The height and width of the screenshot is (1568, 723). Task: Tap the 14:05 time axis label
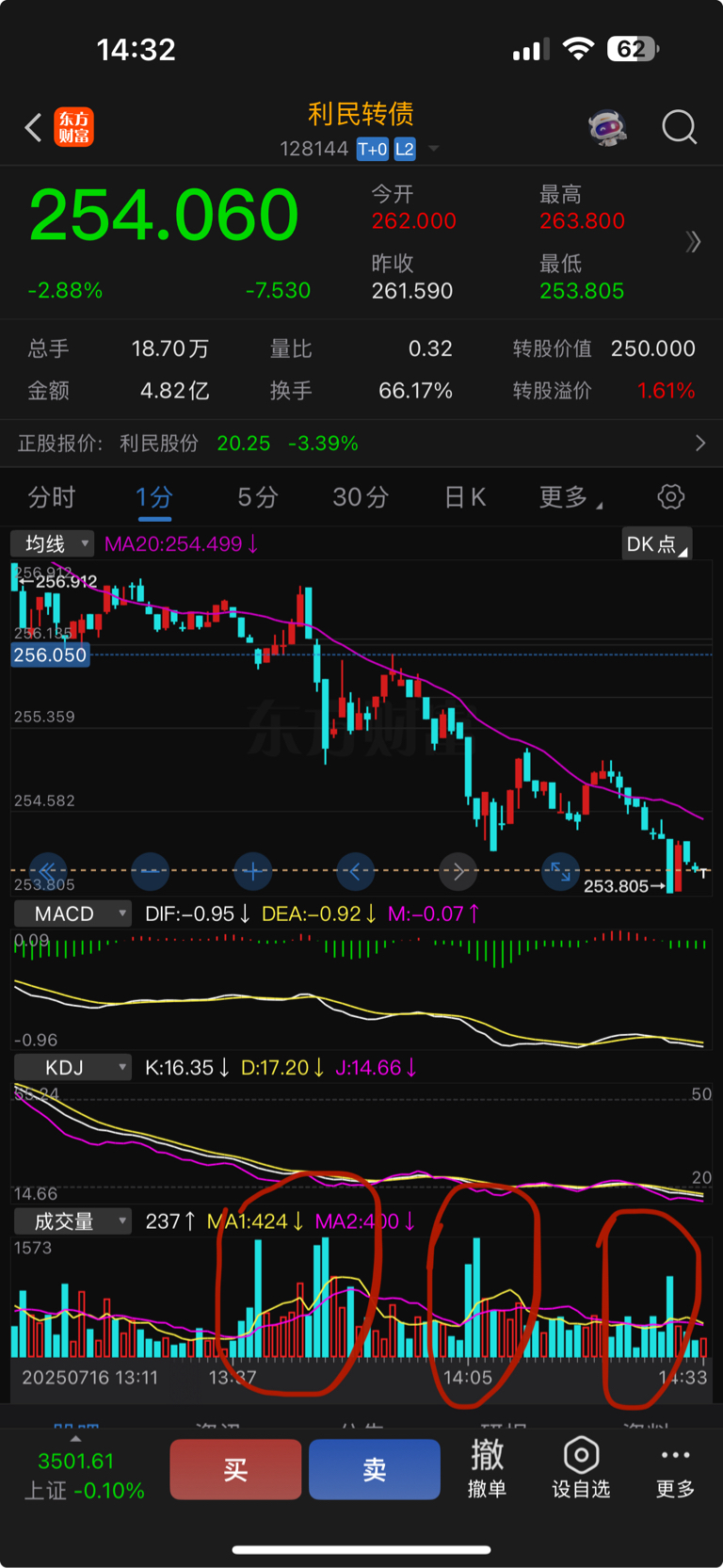[468, 1377]
